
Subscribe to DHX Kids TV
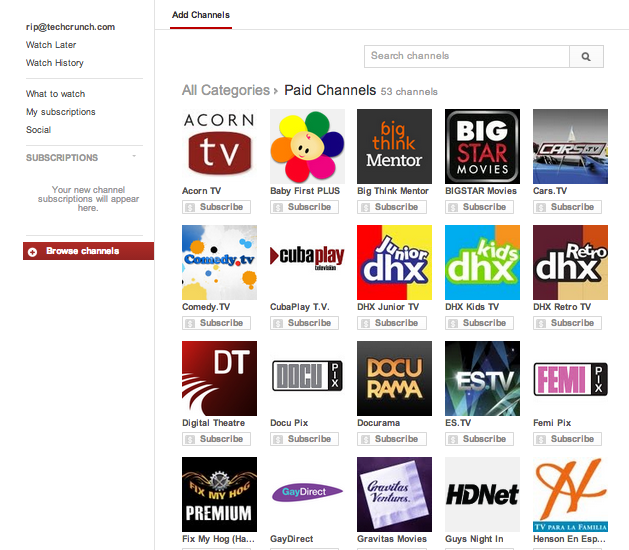(x=479, y=323)
